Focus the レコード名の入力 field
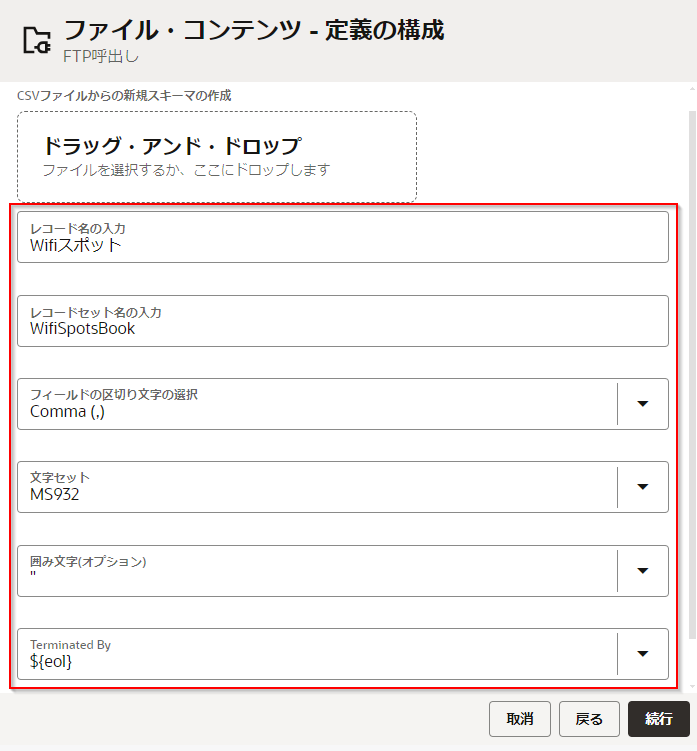 (342, 237)
